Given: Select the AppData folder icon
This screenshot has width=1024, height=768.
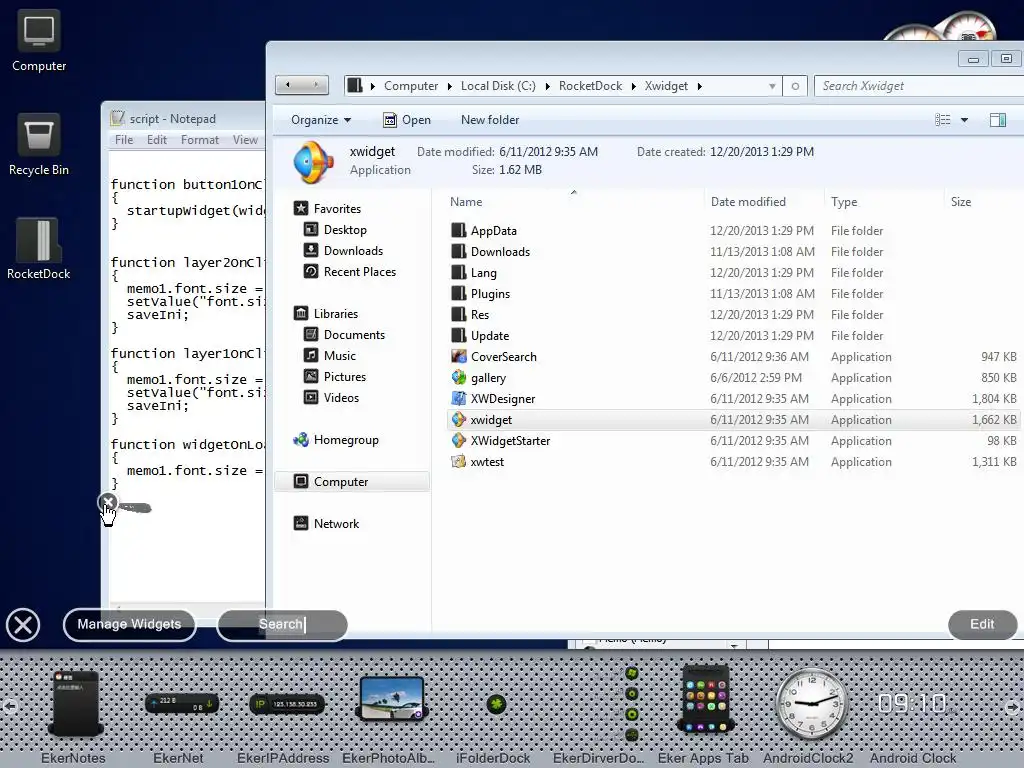Looking at the screenshot, I should (x=459, y=231).
